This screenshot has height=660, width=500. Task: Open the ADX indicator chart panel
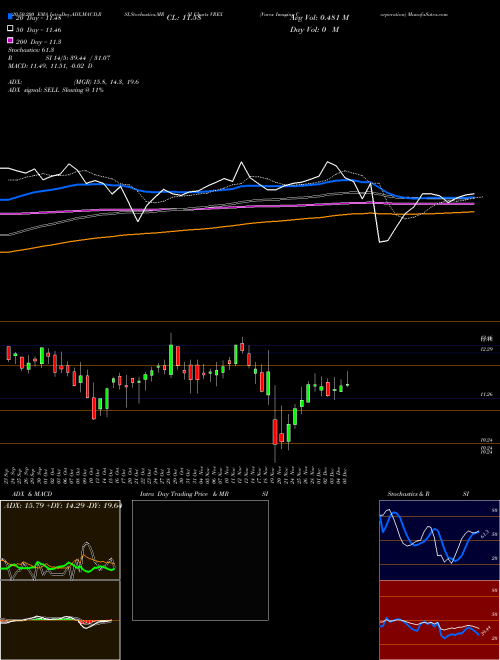pos(60,540)
